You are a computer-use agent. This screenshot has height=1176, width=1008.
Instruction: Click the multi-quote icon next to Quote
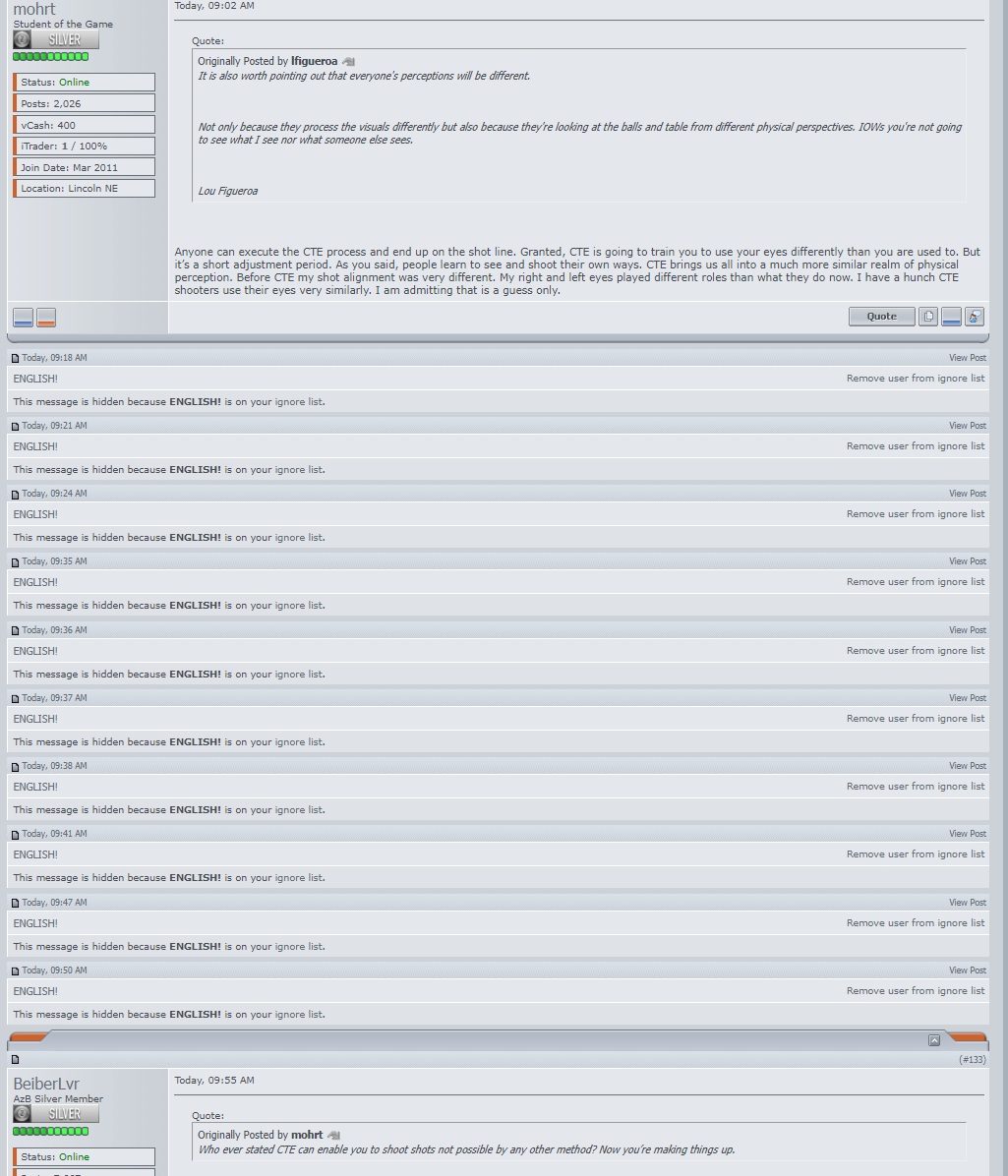coord(928,317)
